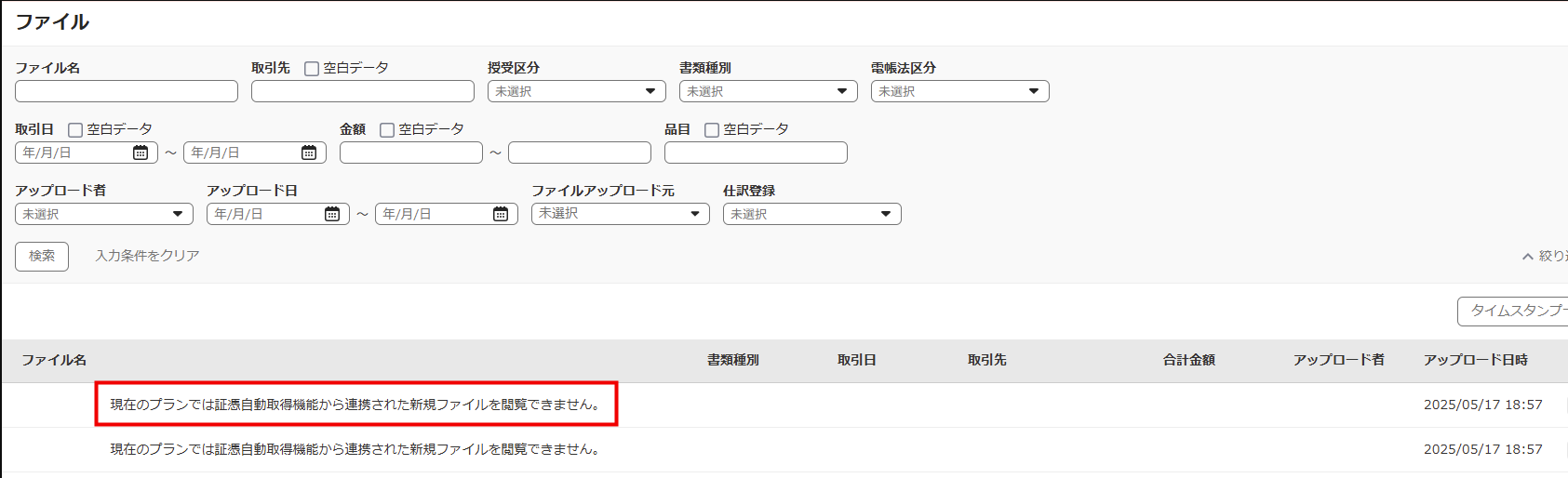Image resolution: width=1568 pixels, height=478 pixels.
Task: Open the ファイルアップロード元 dropdown
Action: [x=620, y=214]
